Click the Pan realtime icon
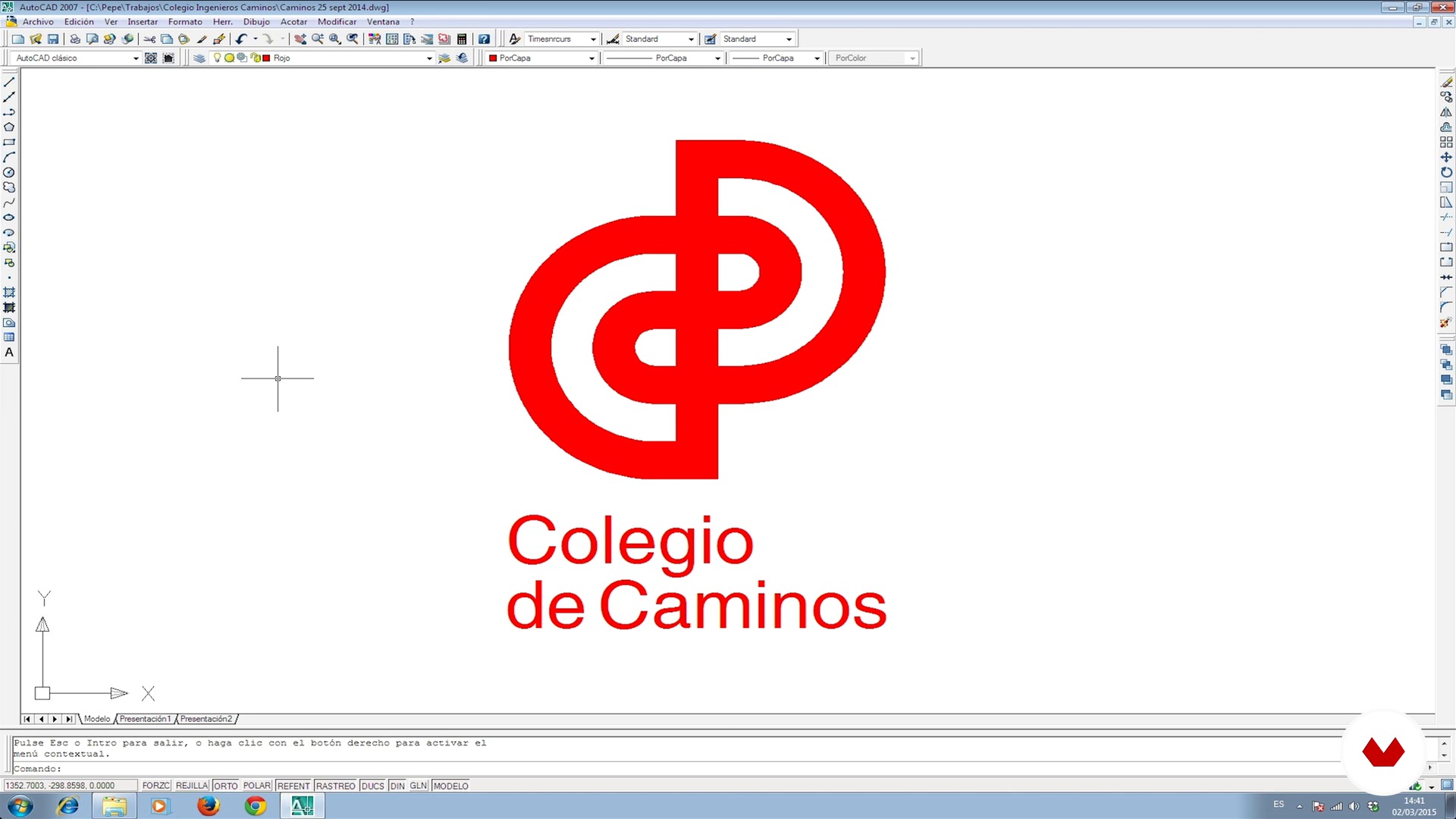1456x819 pixels. pyautogui.click(x=300, y=39)
